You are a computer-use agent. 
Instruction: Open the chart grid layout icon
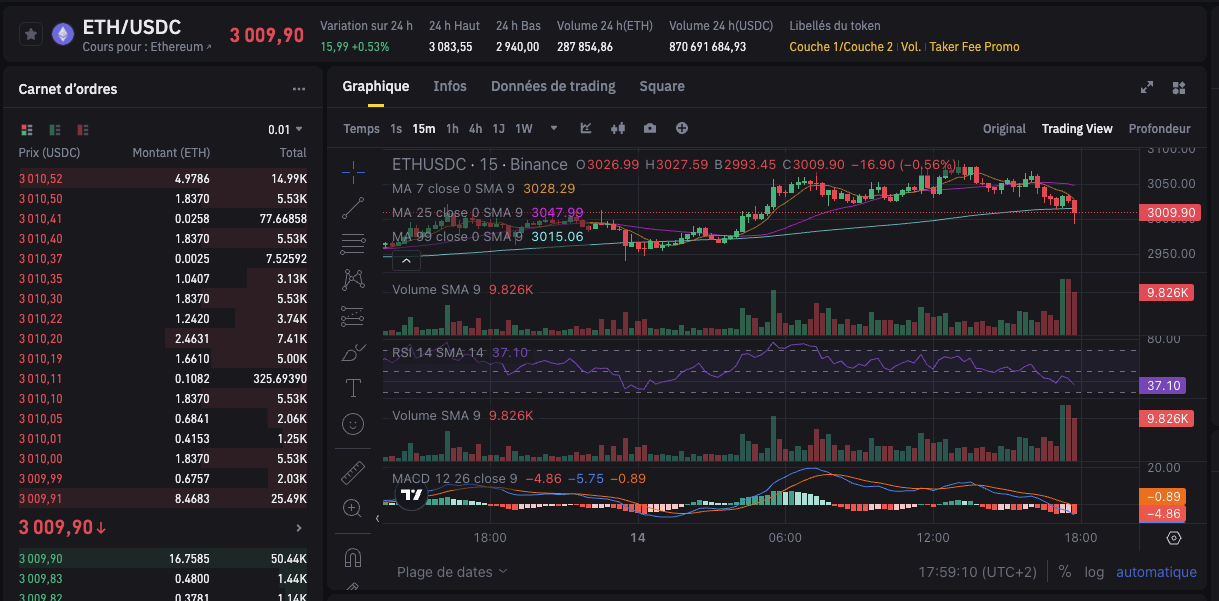point(1179,88)
